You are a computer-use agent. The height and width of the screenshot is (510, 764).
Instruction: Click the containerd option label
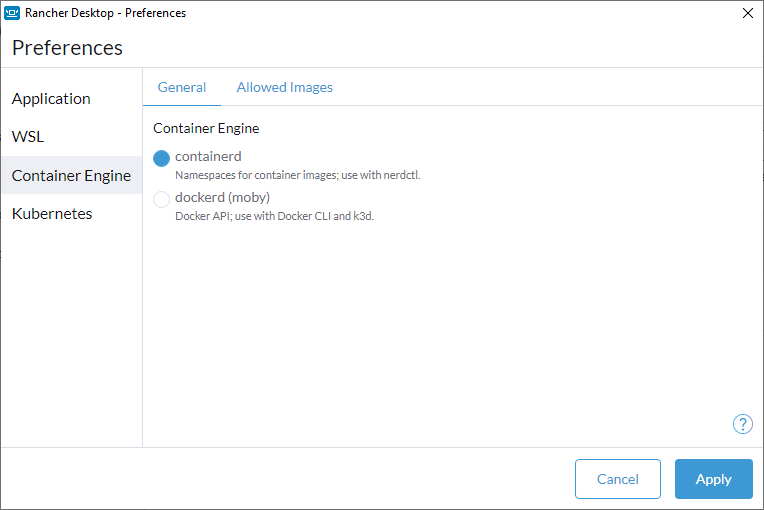pyautogui.click(x=208, y=156)
